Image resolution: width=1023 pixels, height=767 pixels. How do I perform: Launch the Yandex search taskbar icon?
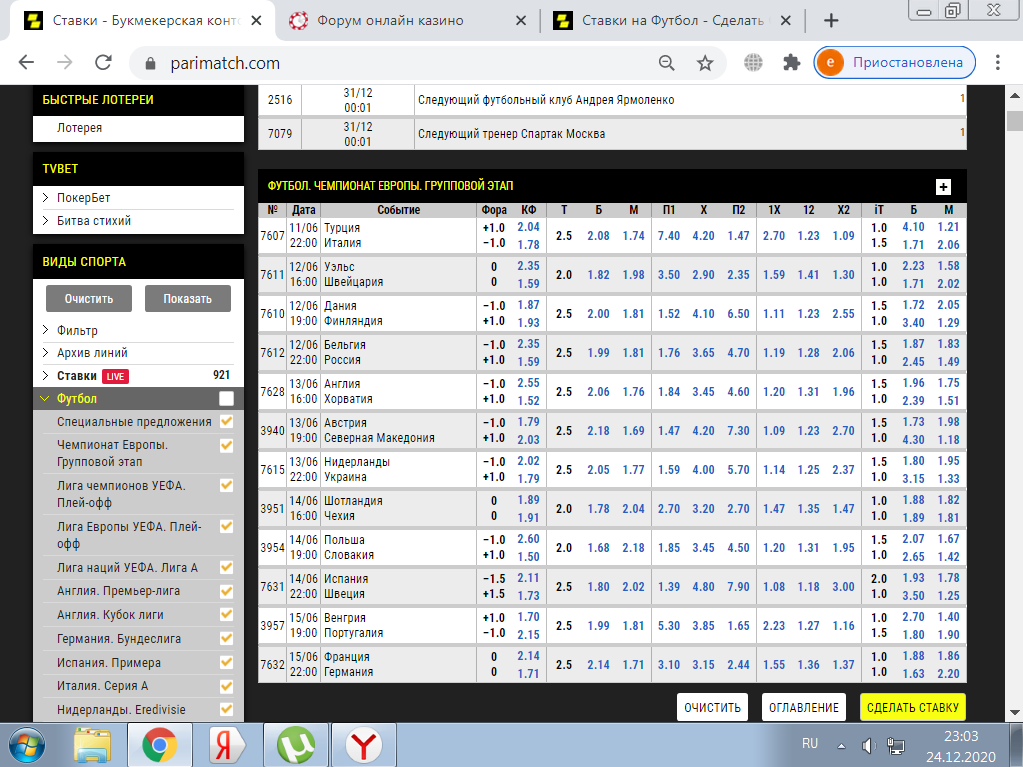click(227, 745)
